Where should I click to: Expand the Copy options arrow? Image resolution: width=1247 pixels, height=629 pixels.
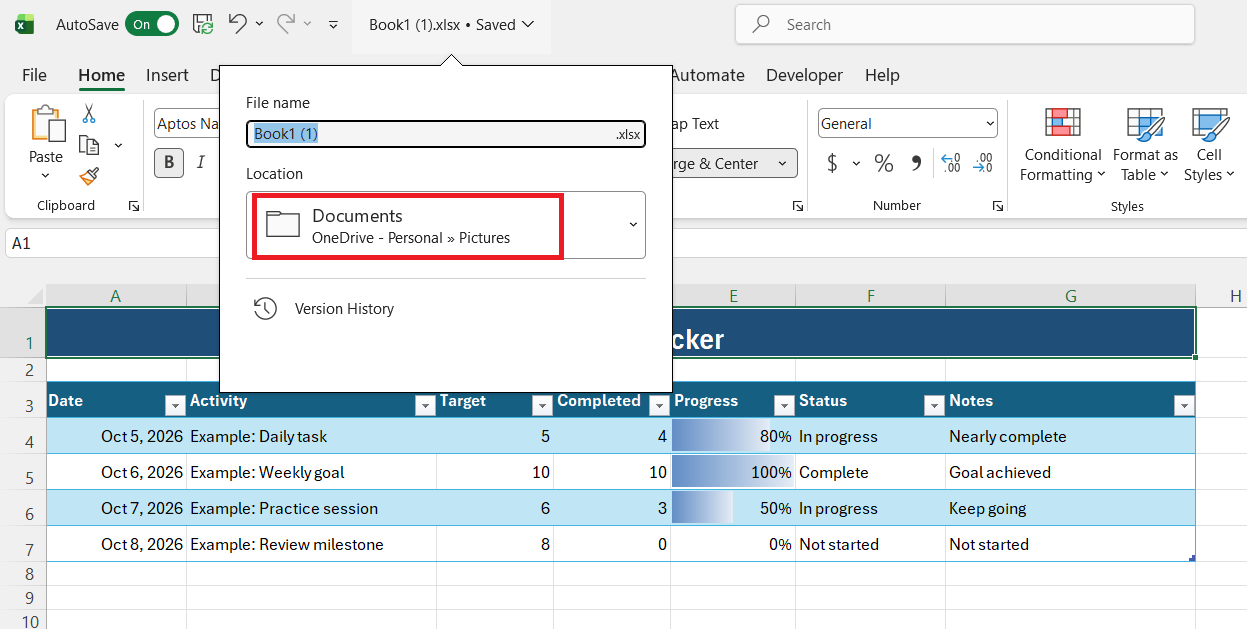pyautogui.click(x=118, y=146)
